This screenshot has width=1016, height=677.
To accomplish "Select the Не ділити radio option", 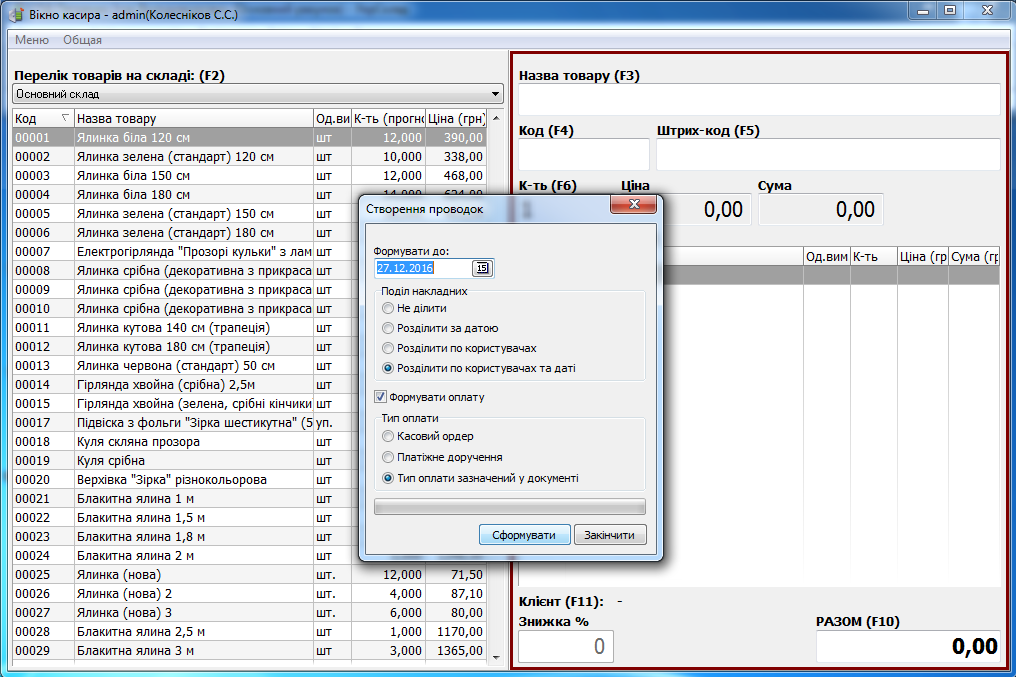I will coord(388,308).
